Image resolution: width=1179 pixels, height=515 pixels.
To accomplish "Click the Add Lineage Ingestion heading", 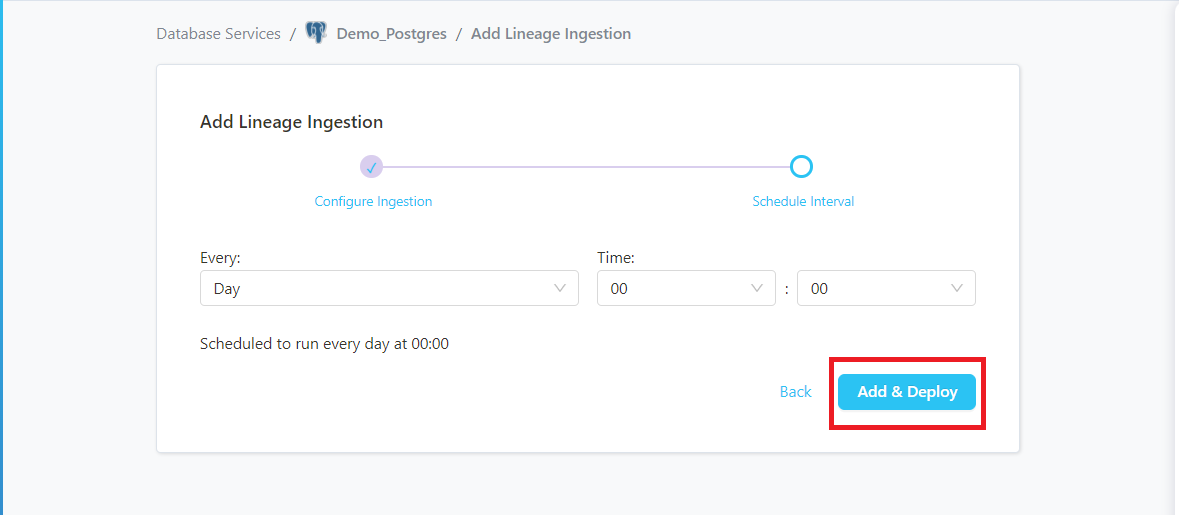I will coord(291,122).
